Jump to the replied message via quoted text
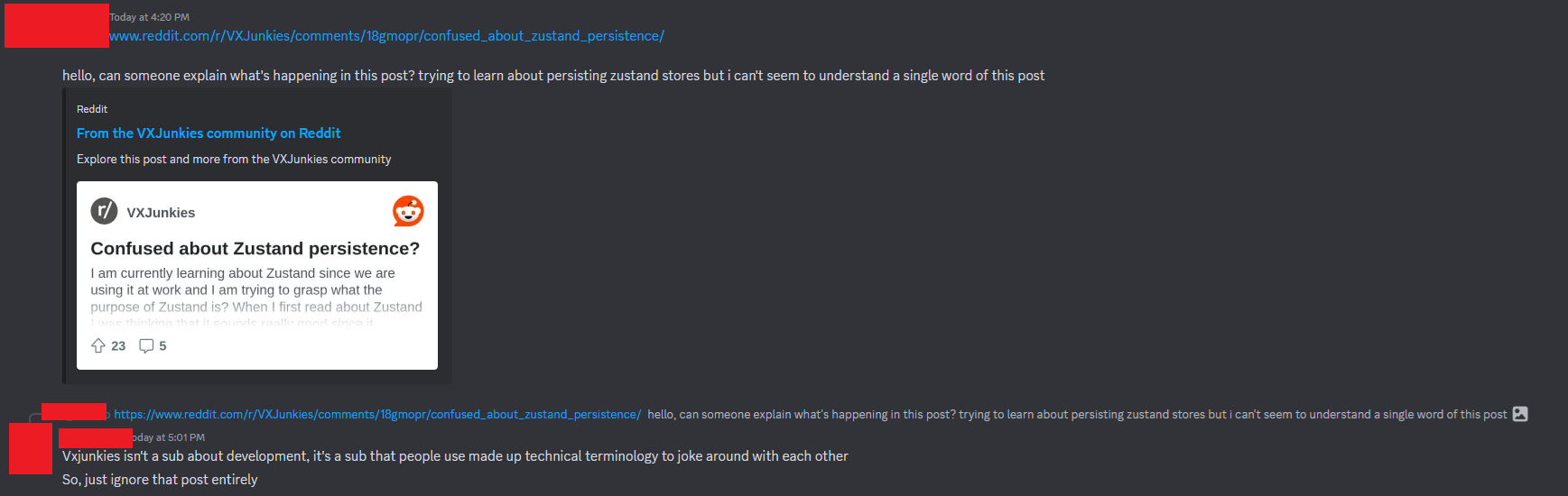This screenshot has height=496, width=1568. [1077, 415]
